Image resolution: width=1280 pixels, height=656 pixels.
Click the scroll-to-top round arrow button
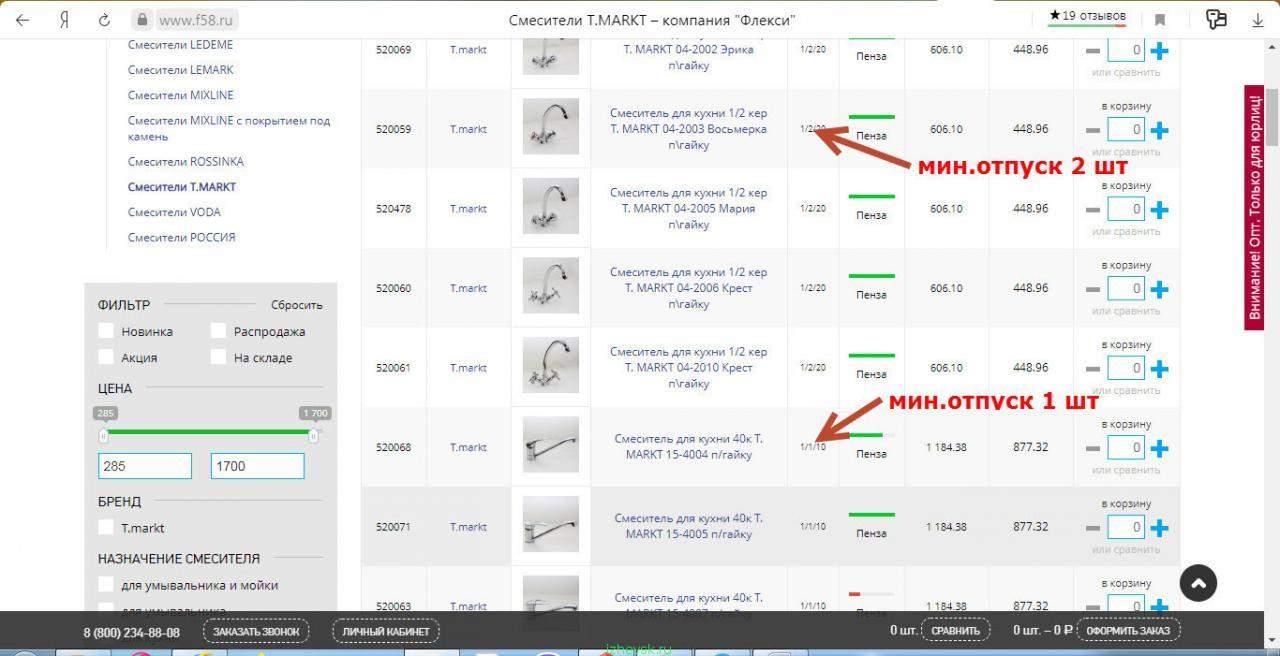(1198, 583)
